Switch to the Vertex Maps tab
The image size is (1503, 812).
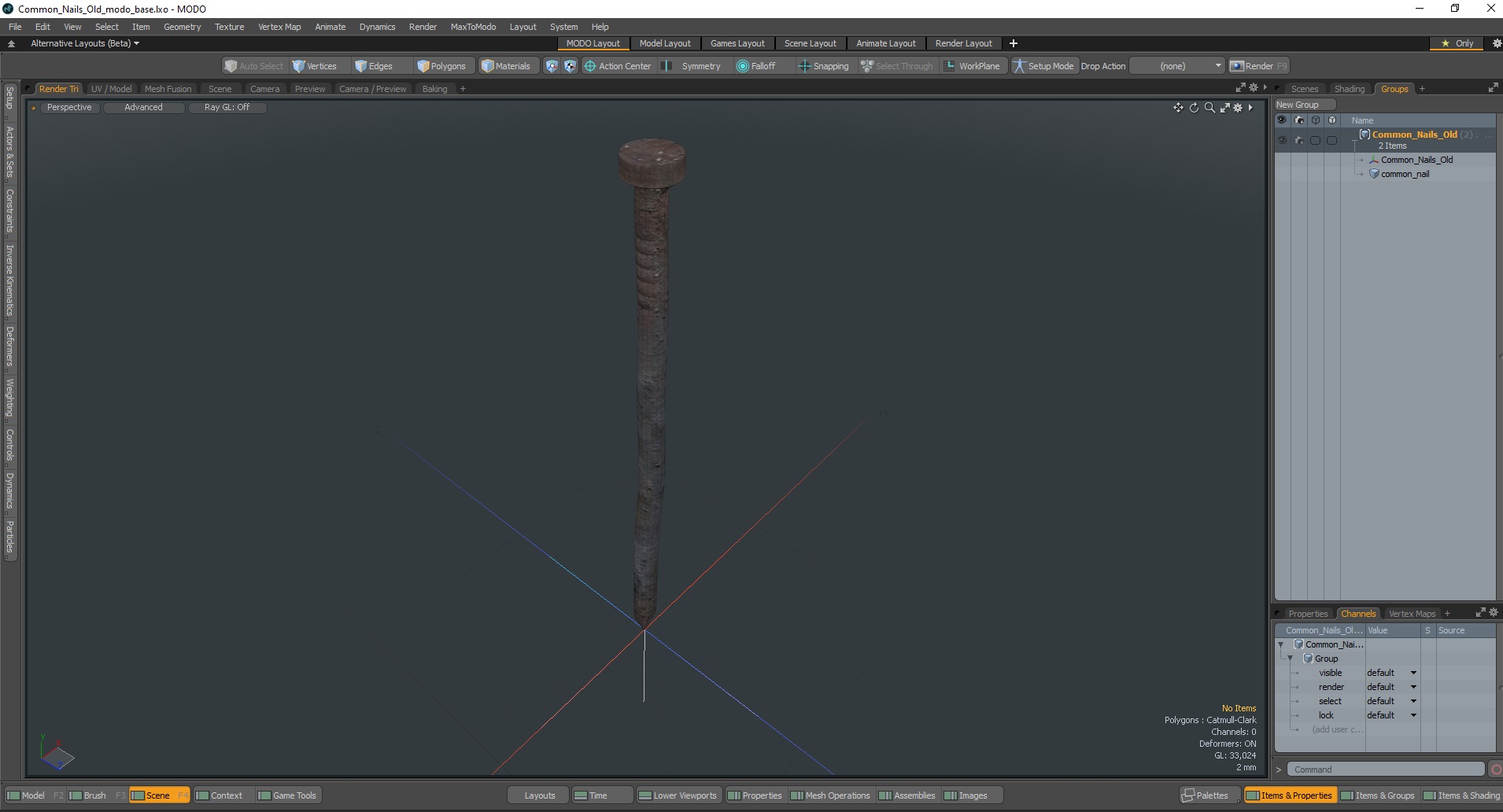(x=1412, y=614)
